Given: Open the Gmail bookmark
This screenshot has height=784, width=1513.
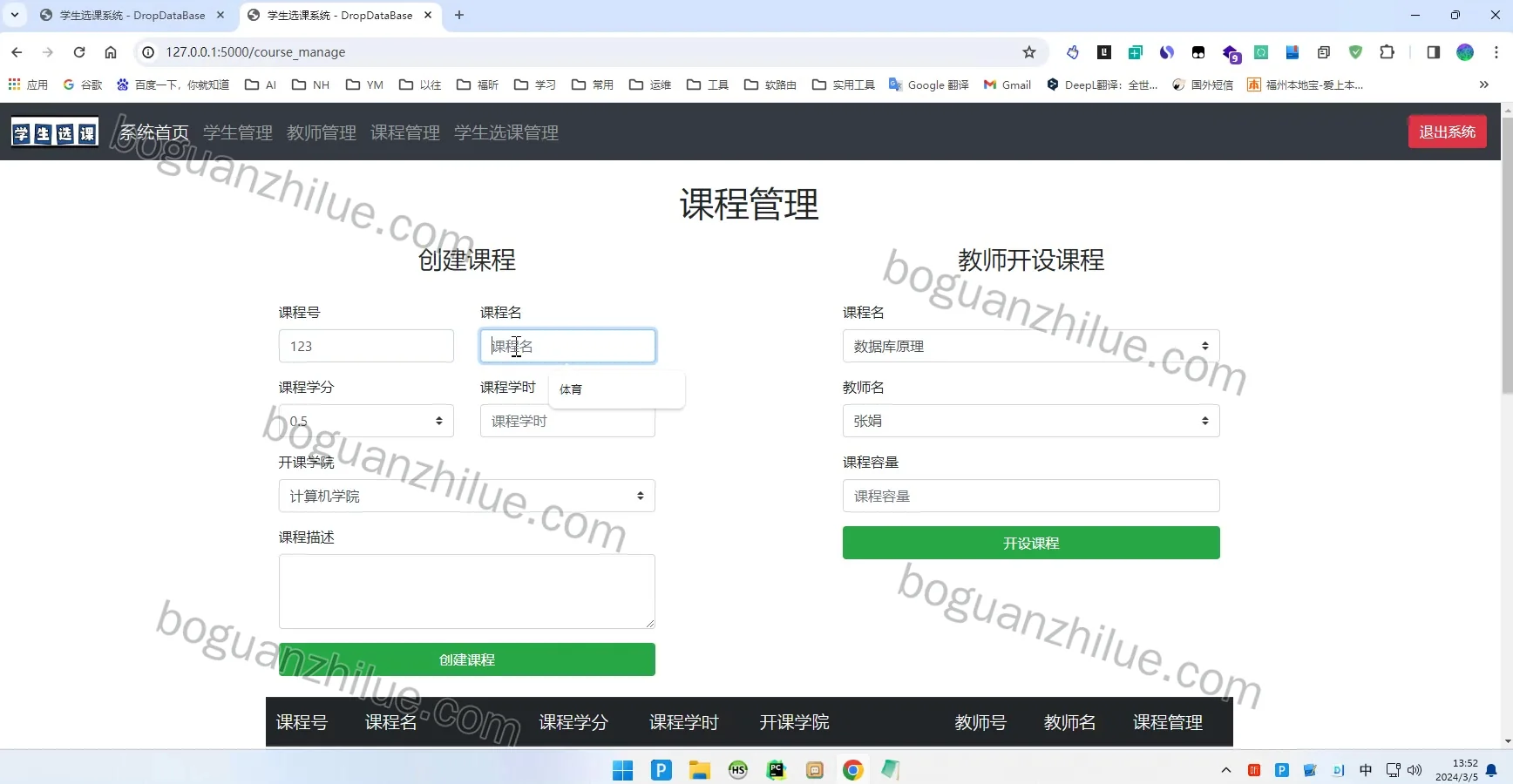Looking at the screenshot, I should coord(1008,84).
